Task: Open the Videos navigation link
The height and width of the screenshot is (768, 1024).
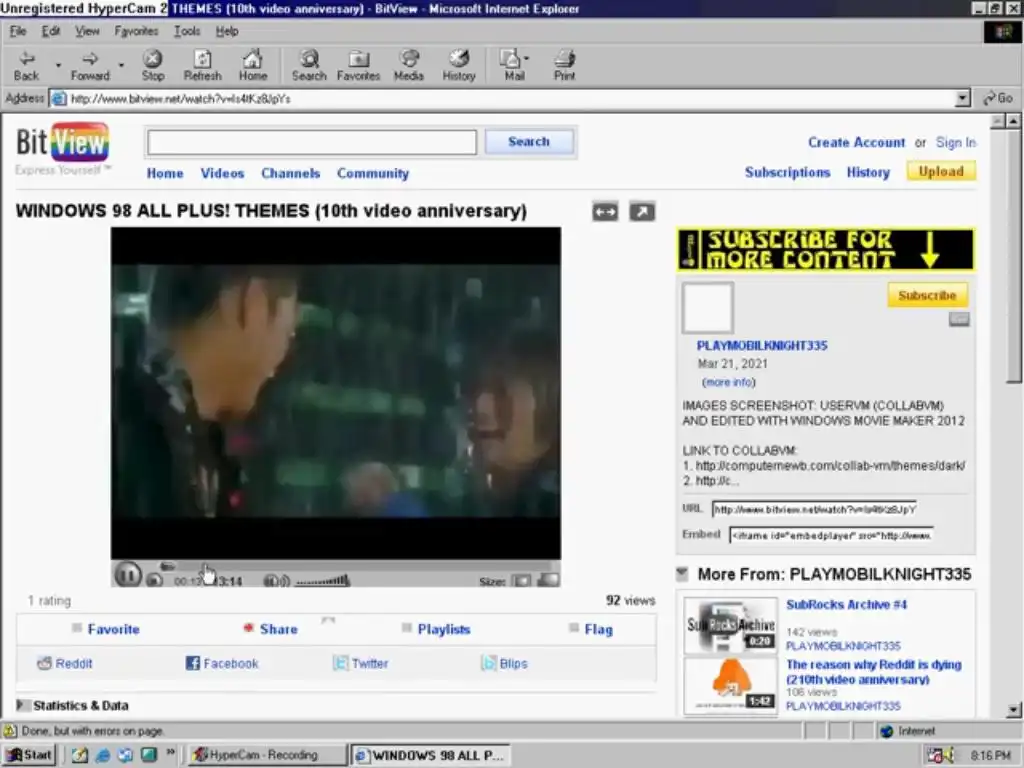Action: pos(222,173)
